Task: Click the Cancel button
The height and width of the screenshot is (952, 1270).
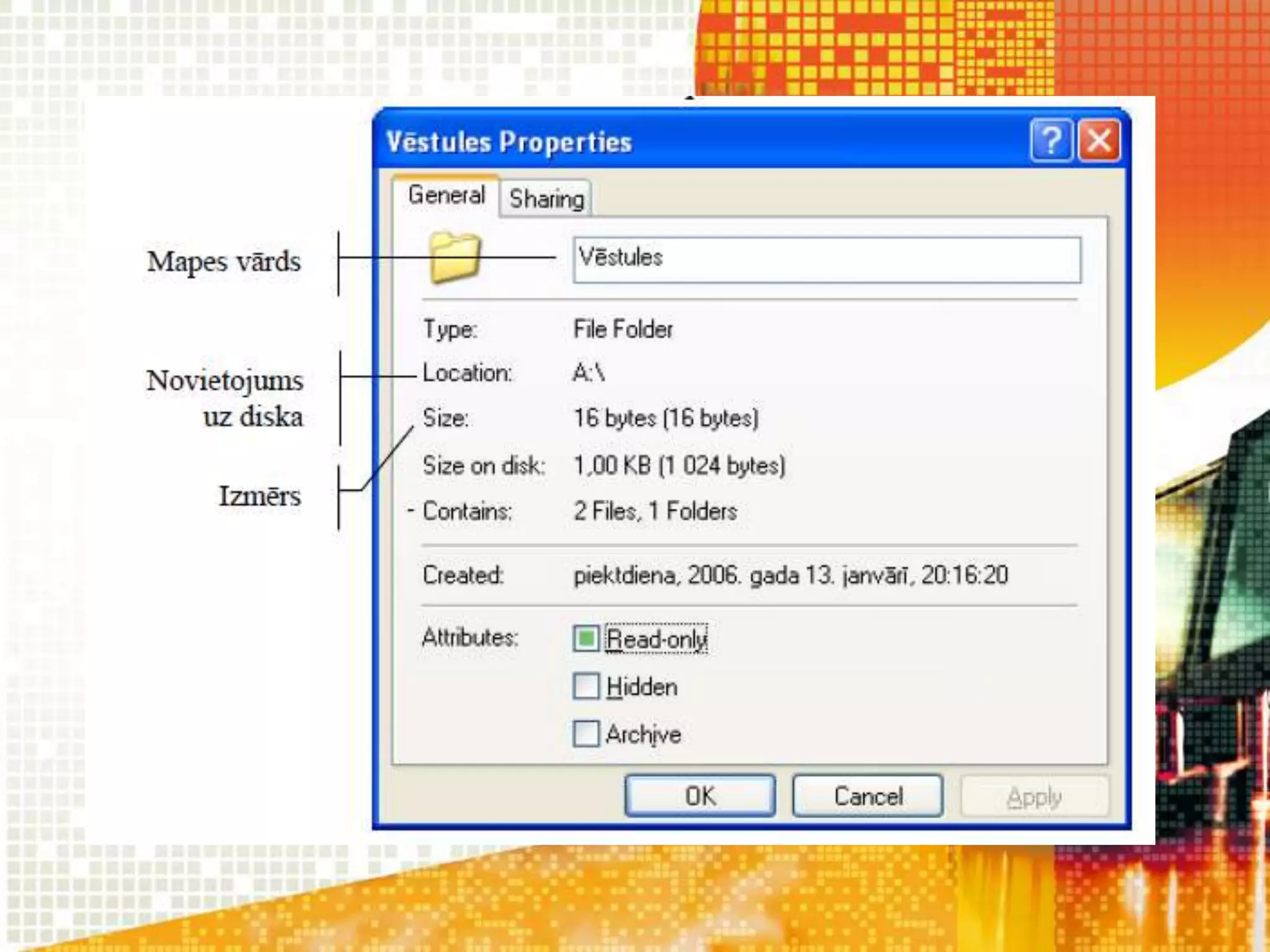Action: tap(868, 796)
